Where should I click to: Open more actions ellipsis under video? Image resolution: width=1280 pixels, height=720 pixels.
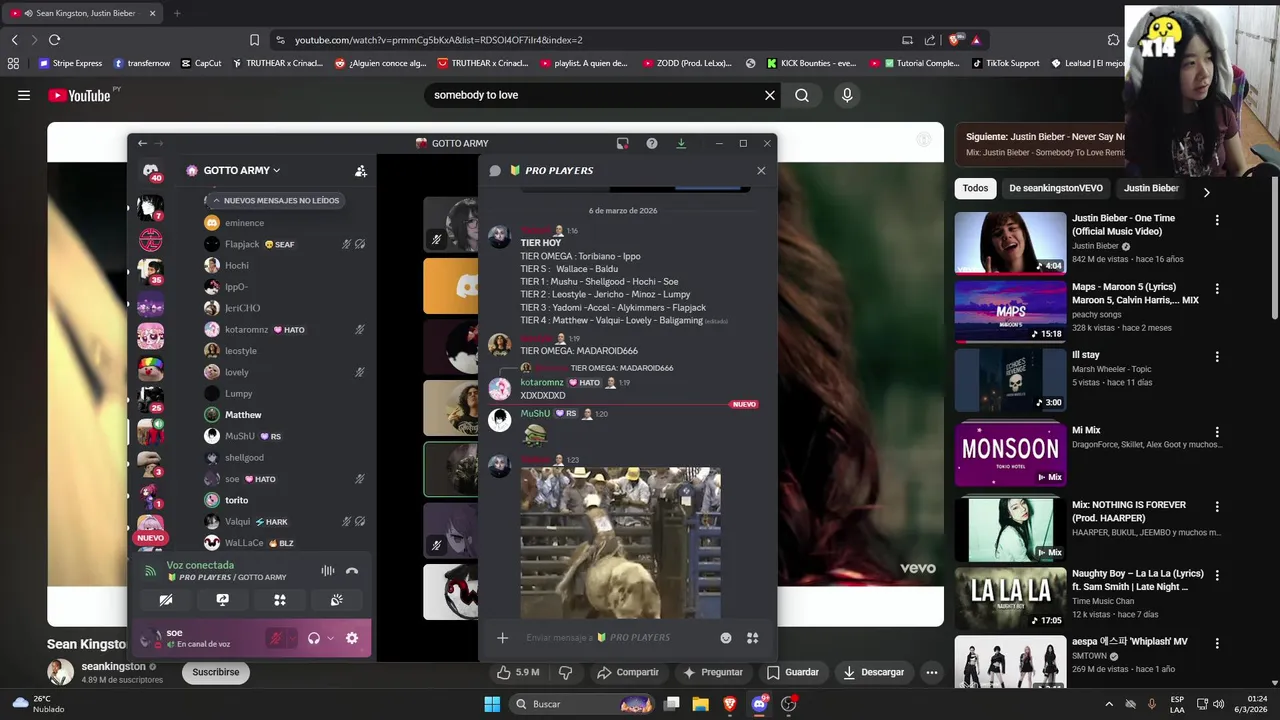pyautogui.click(x=932, y=672)
